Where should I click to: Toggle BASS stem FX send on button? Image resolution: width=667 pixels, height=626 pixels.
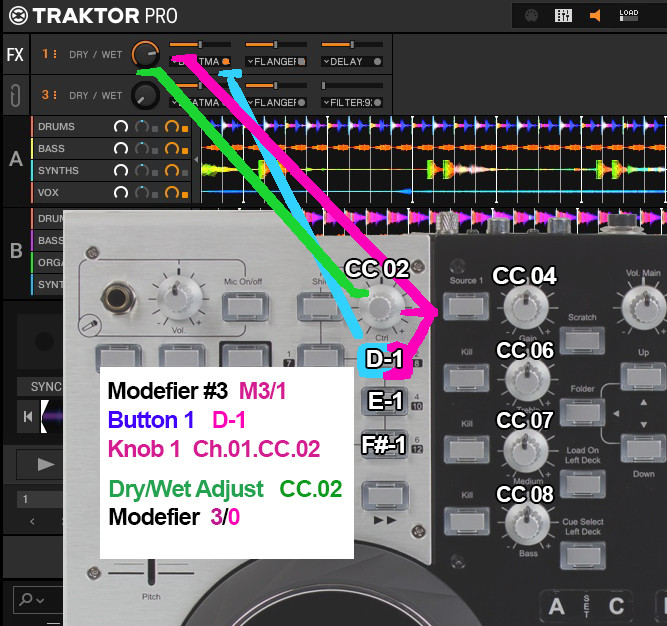click(x=185, y=151)
